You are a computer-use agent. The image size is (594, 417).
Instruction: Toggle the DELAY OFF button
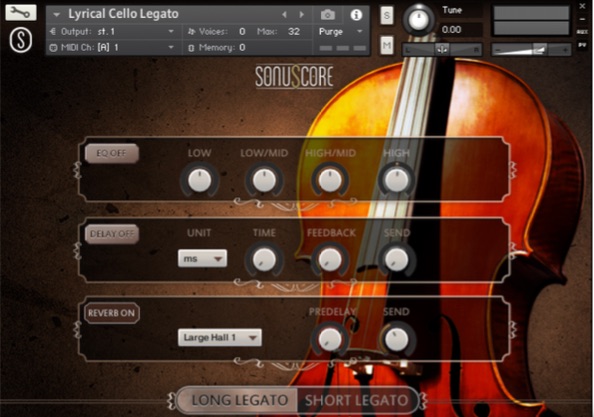coord(112,234)
